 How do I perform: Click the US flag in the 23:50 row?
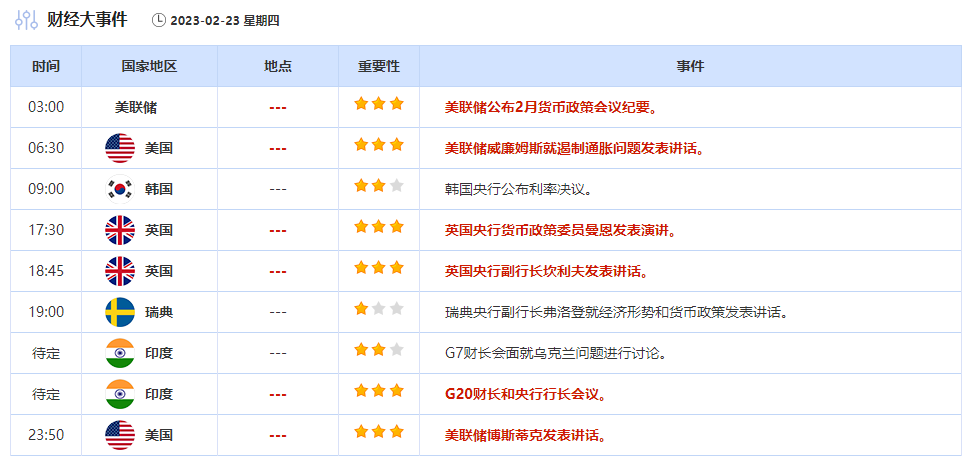(x=120, y=435)
